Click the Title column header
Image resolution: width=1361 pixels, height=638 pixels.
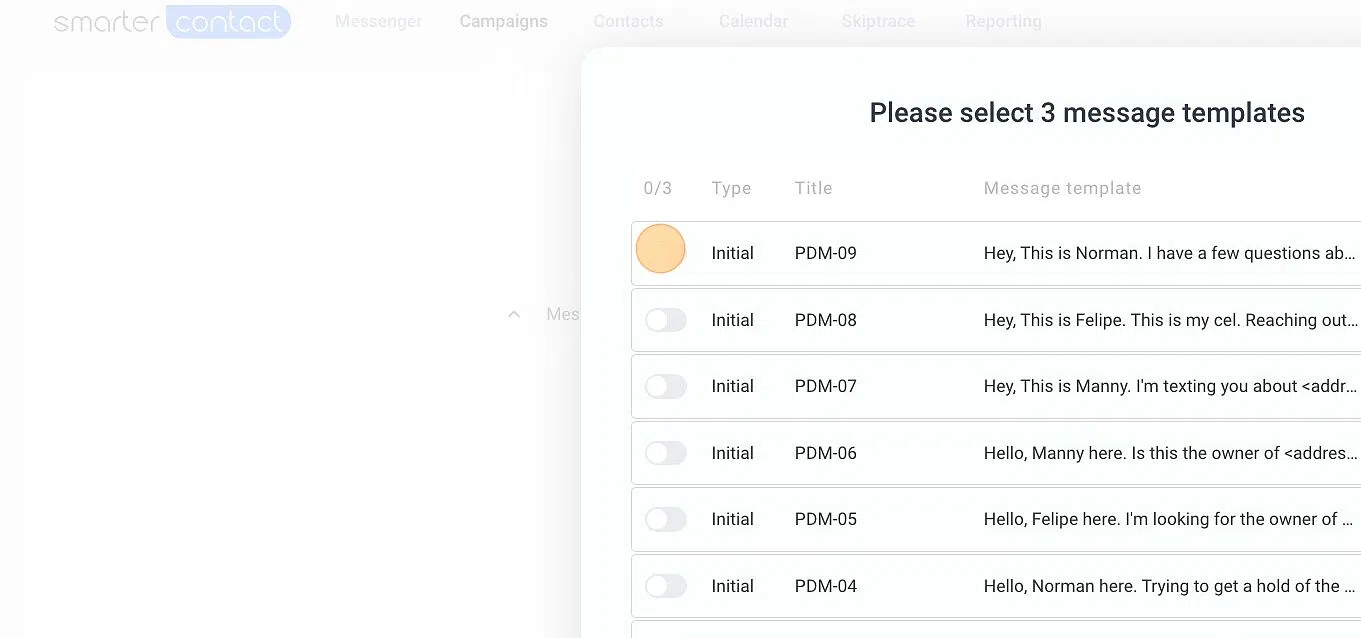pyautogui.click(x=813, y=188)
